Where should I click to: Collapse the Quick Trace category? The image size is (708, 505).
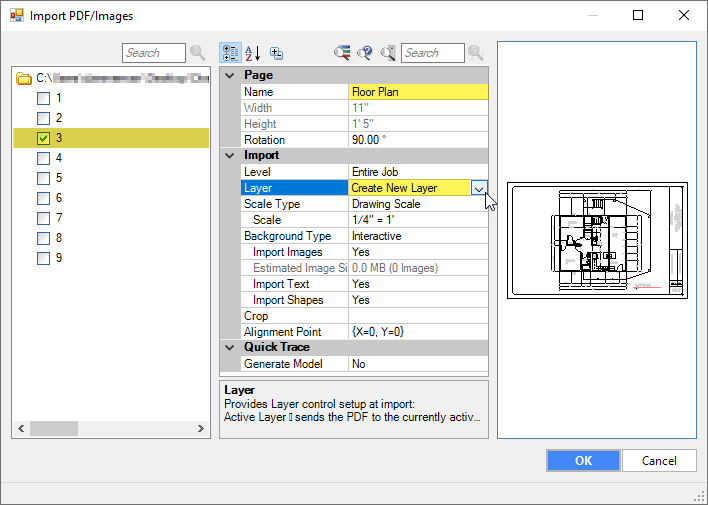[x=230, y=347]
